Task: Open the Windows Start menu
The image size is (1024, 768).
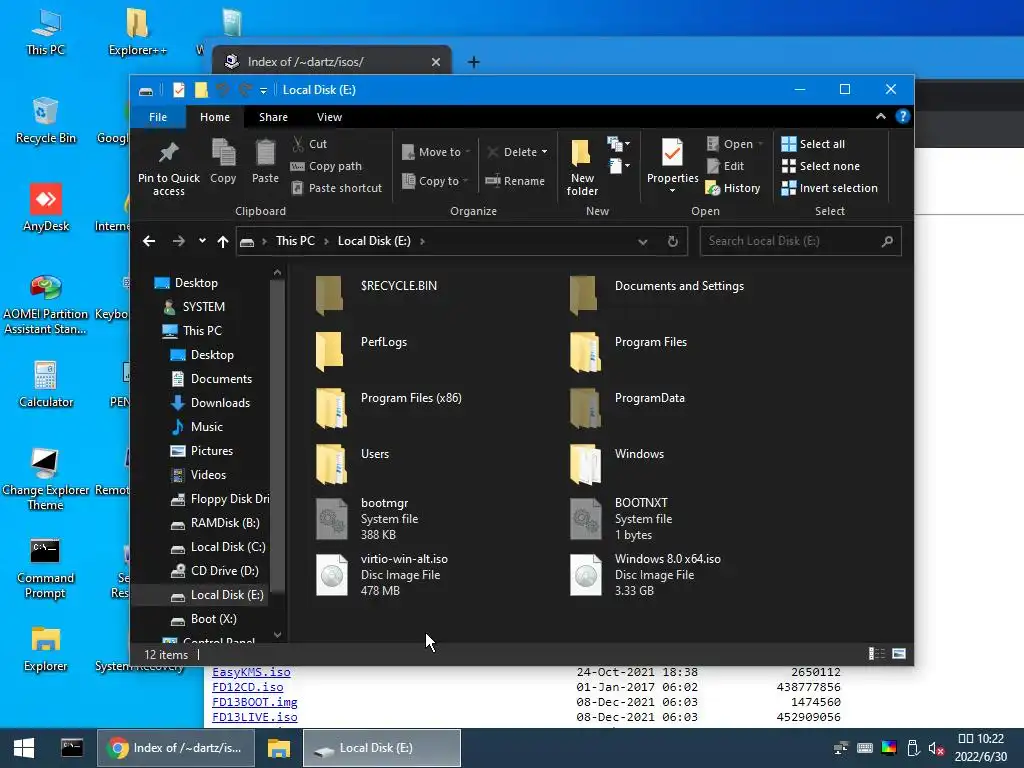Action: 24,748
